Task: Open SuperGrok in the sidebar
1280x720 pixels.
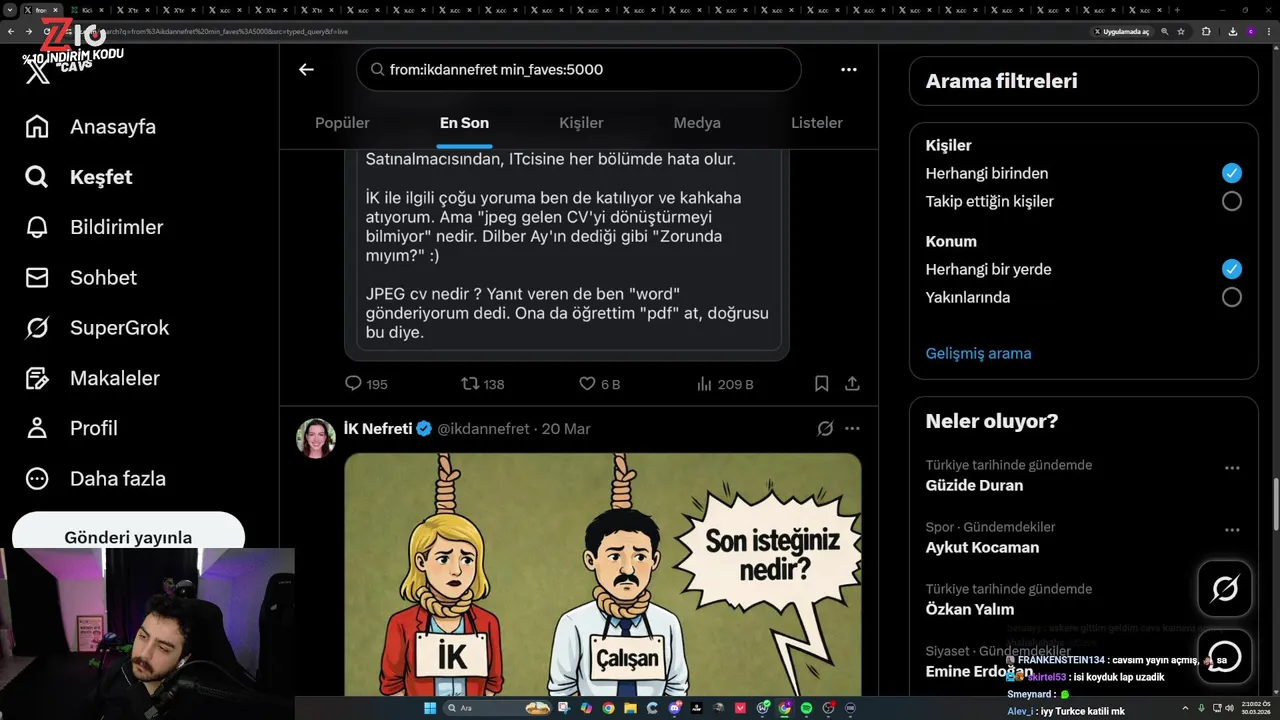Action: 98,328
